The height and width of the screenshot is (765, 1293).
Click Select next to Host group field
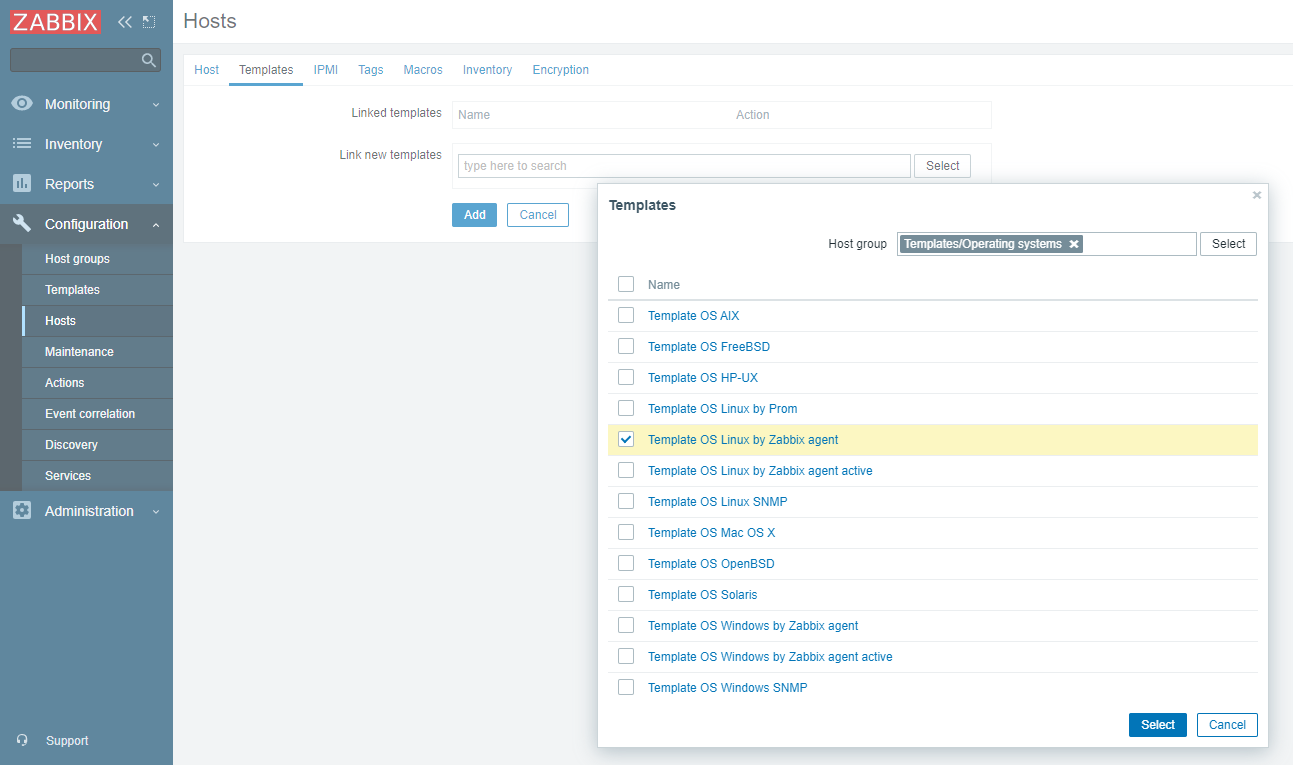[x=1228, y=244]
